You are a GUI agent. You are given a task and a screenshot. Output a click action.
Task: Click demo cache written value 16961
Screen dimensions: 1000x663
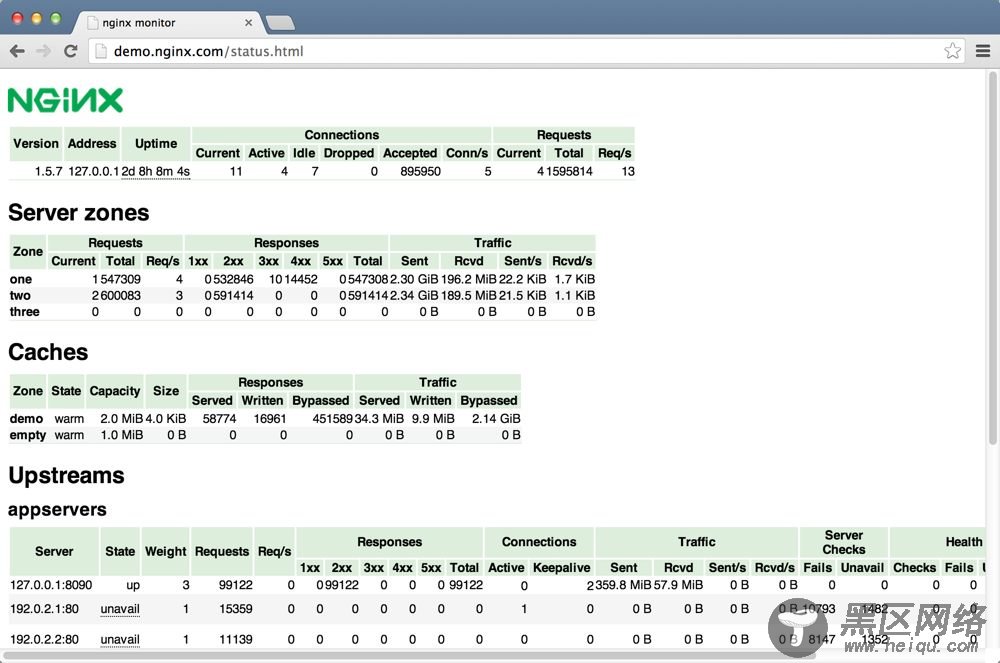point(270,419)
